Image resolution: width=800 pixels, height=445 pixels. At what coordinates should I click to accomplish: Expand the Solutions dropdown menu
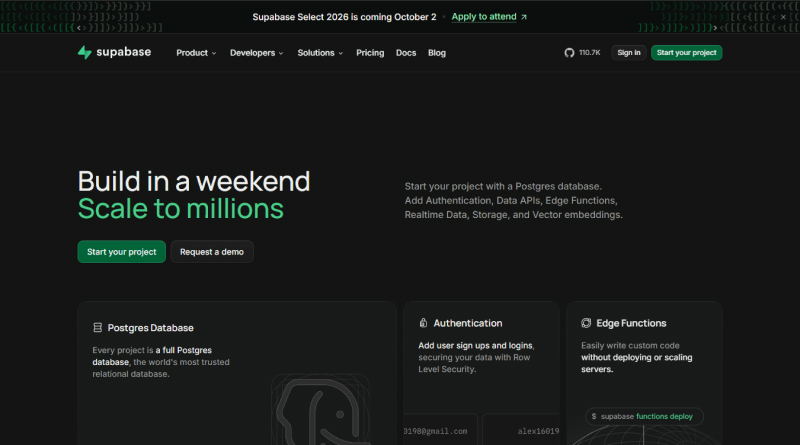(x=320, y=53)
